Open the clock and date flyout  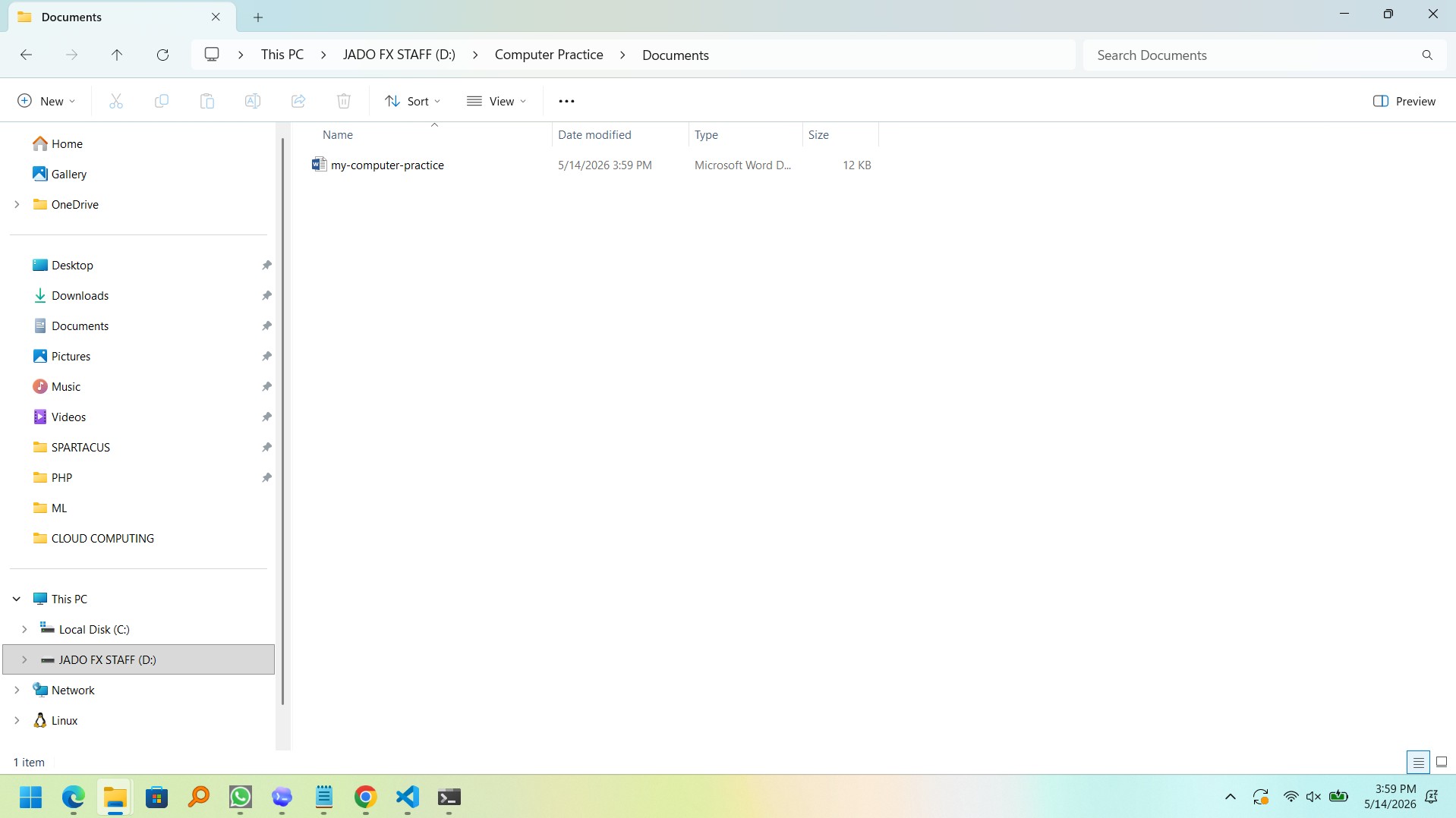(1389, 797)
